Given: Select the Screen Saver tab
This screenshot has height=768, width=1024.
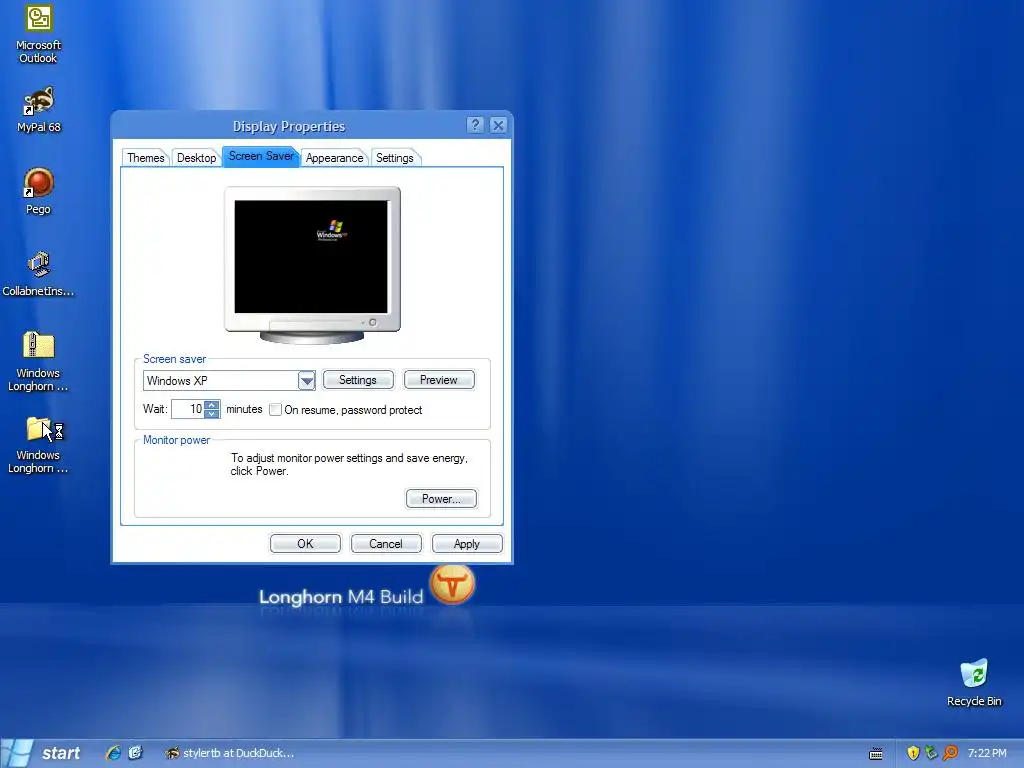Looking at the screenshot, I should (x=261, y=156).
